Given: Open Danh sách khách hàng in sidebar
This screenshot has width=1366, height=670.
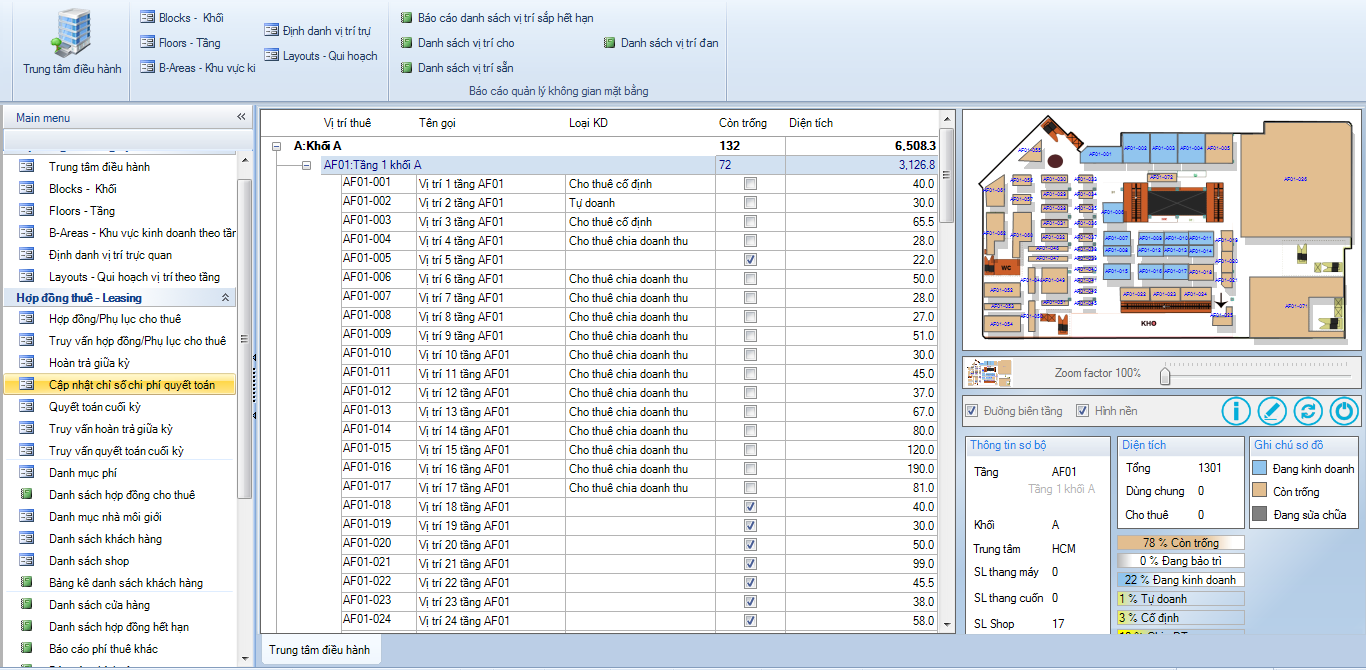Looking at the screenshot, I should point(105,539).
